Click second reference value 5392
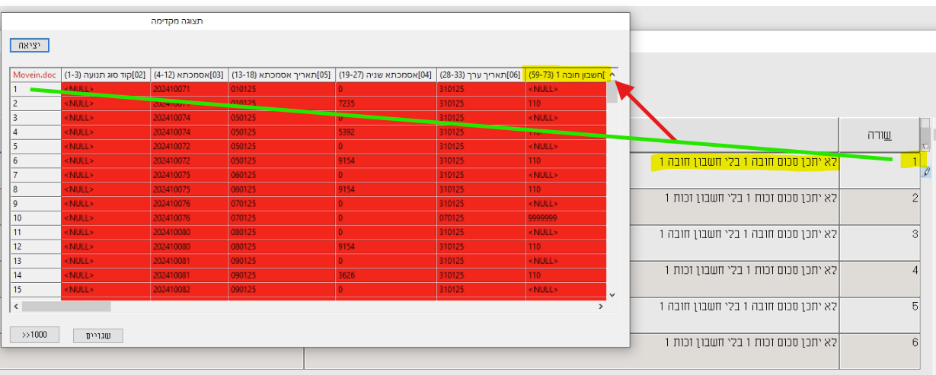Image resolution: width=936 pixels, height=375 pixels. click(x=386, y=132)
